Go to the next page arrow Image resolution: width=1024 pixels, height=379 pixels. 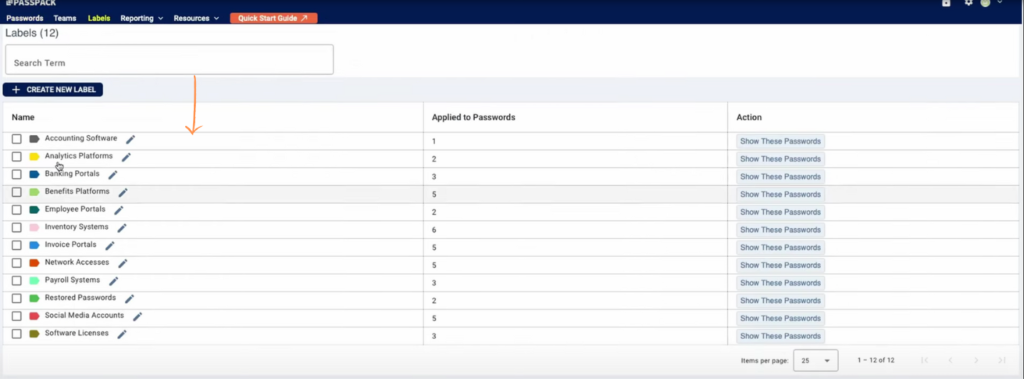(x=976, y=360)
